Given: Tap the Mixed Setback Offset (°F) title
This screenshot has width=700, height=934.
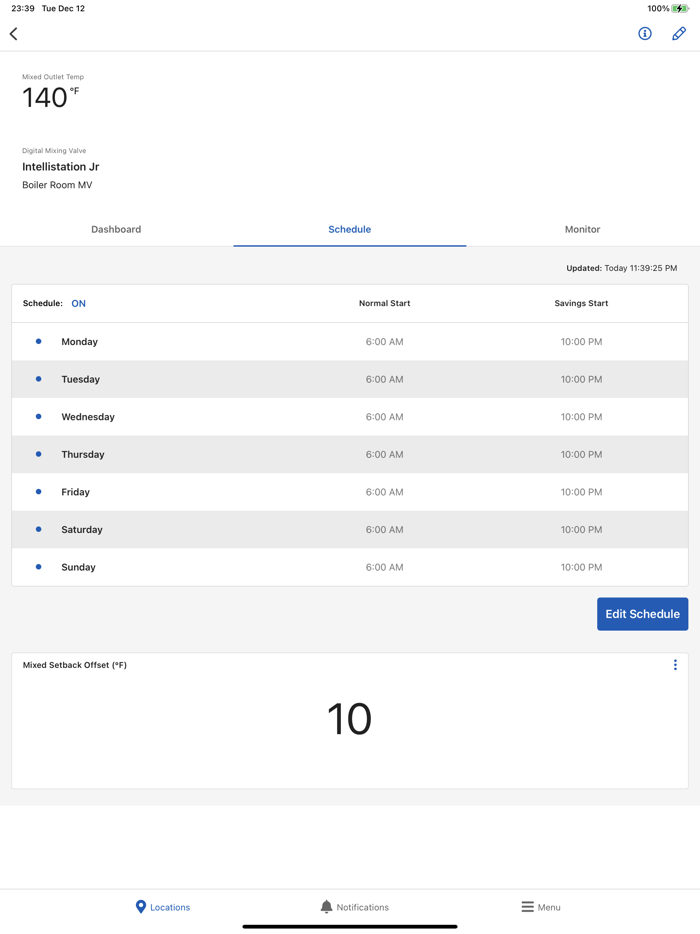Looking at the screenshot, I should pyautogui.click(x=74, y=665).
